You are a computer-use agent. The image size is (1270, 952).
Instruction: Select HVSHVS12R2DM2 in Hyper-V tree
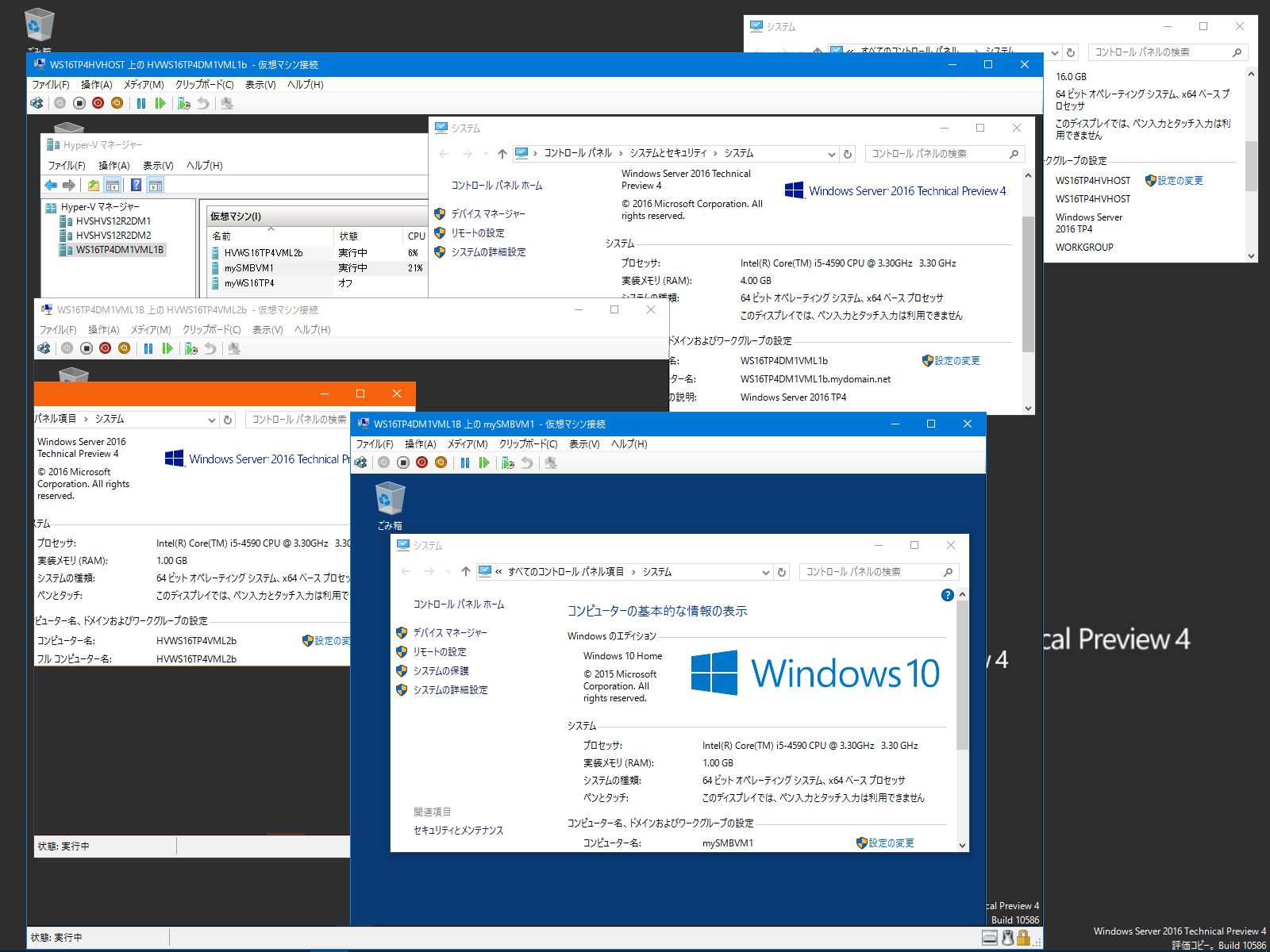click(114, 236)
